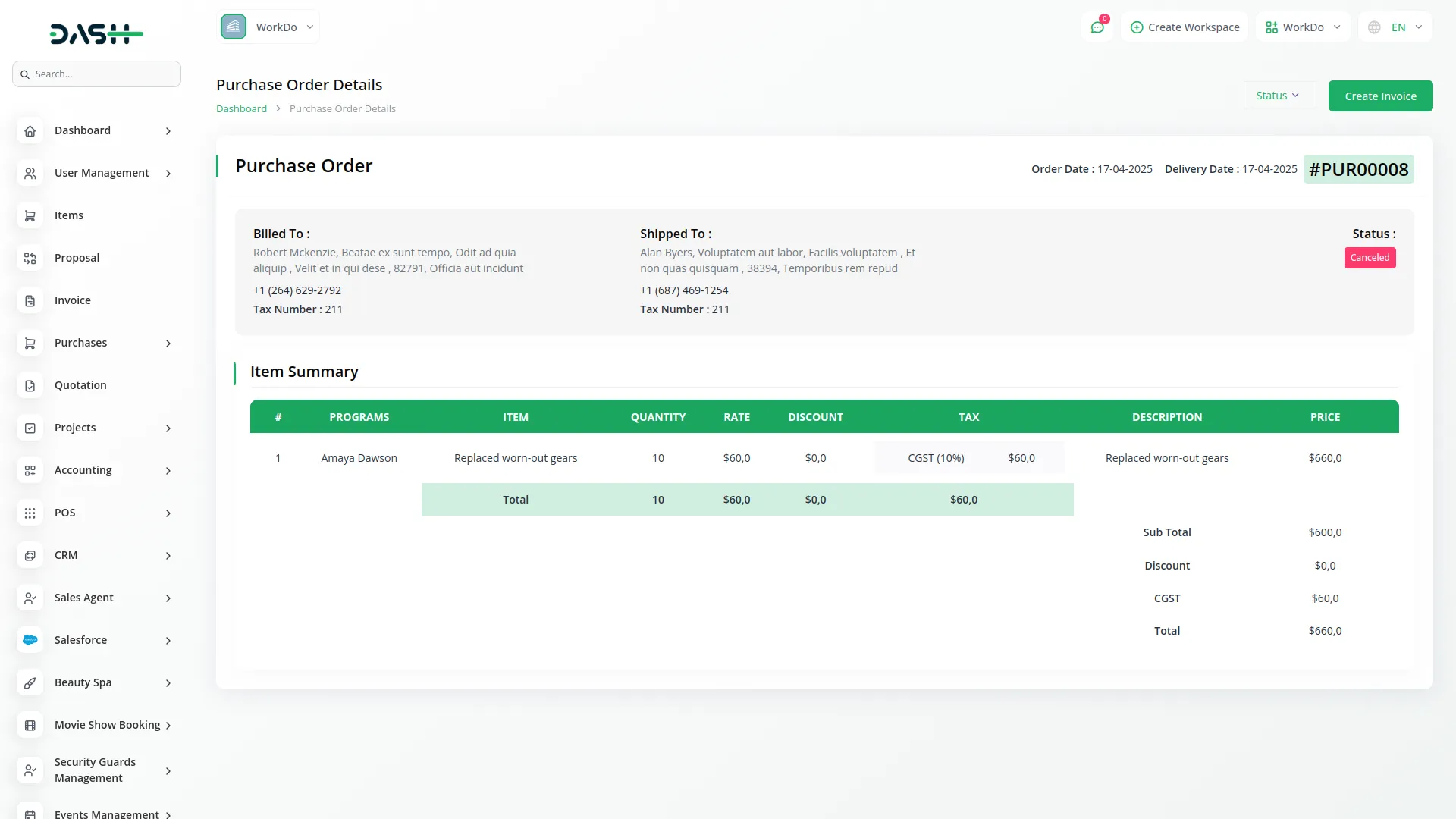The height and width of the screenshot is (819, 1456).
Task: Click the Proposal icon in sidebar
Action: click(30, 259)
